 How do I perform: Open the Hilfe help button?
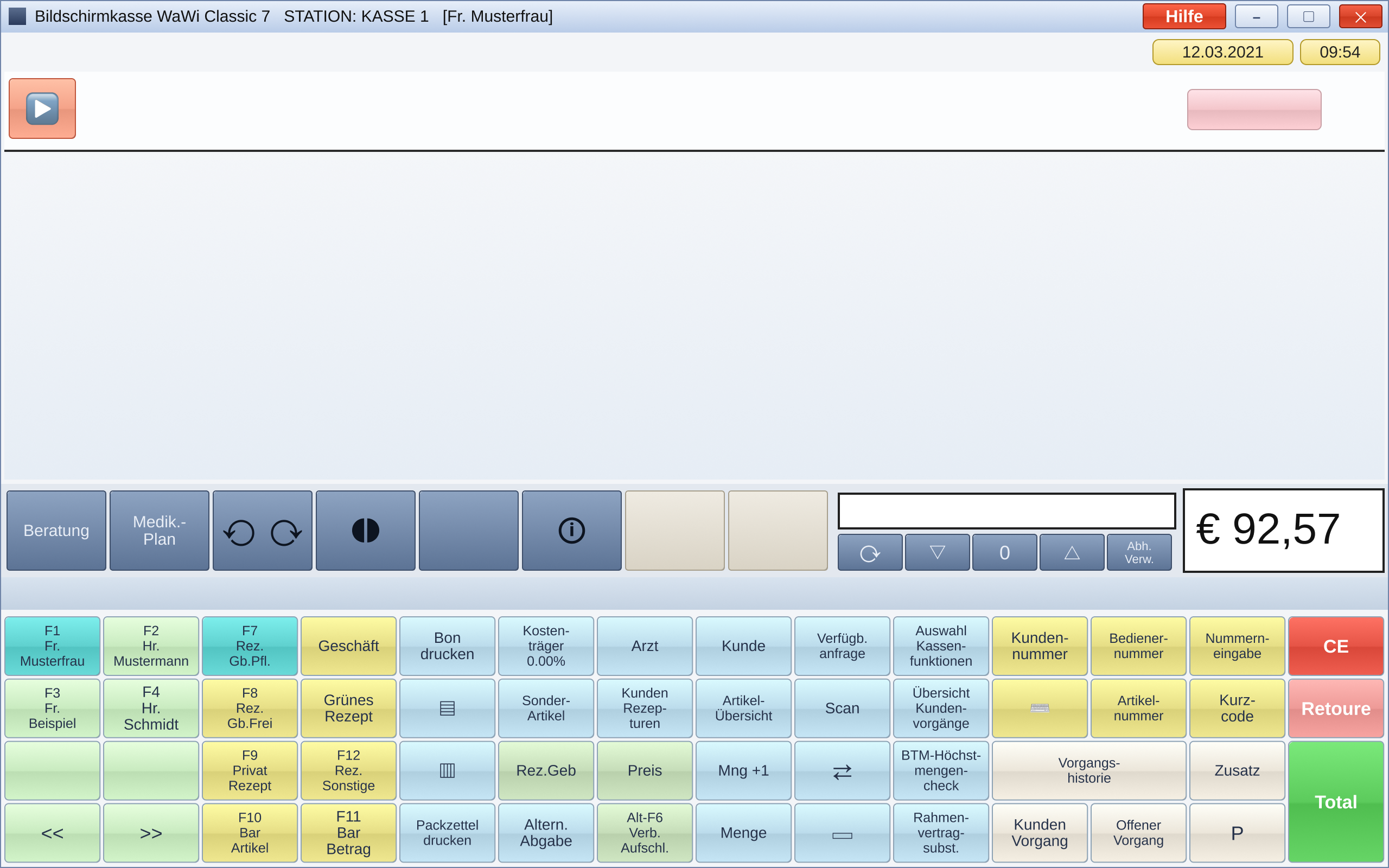[x=1184, y=16]
